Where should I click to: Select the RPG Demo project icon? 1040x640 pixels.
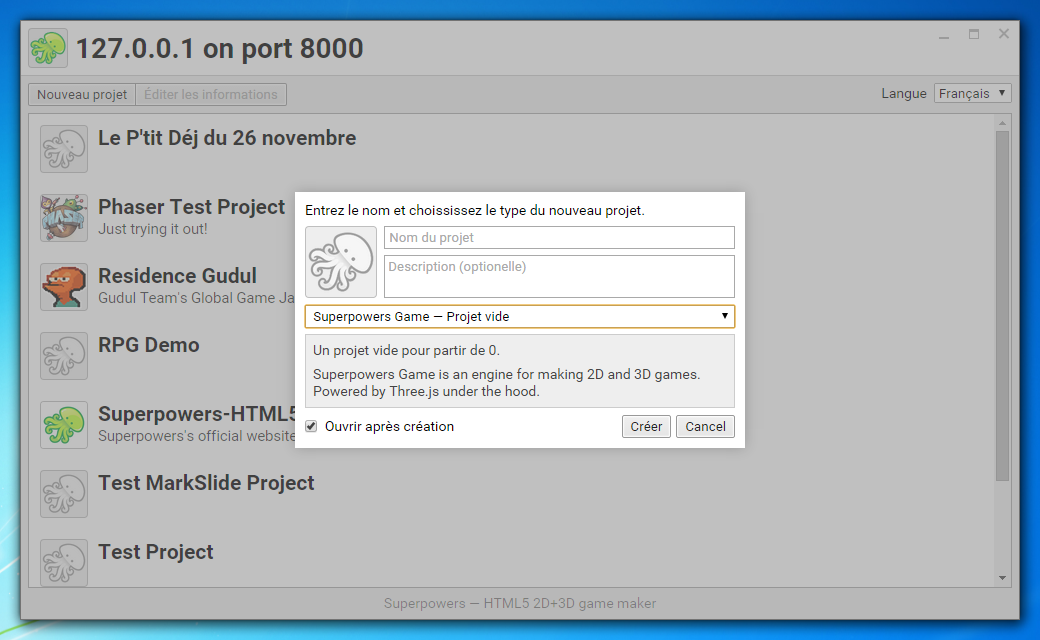tap(64, 356)
